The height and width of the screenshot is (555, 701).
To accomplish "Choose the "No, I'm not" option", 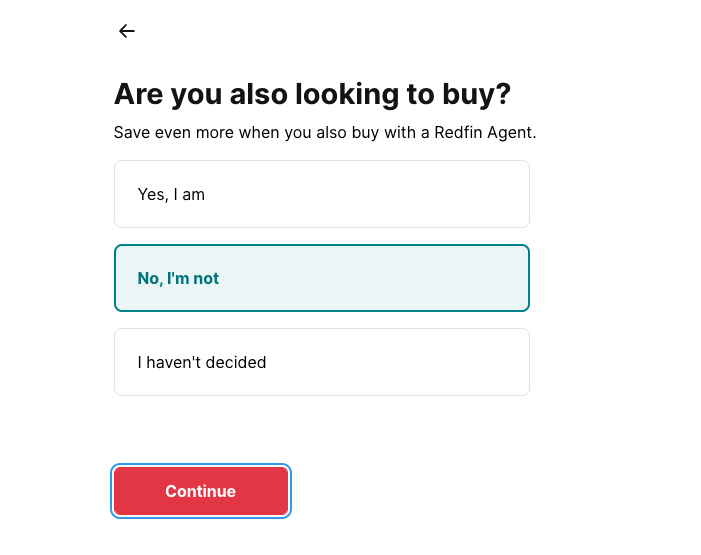I will coord(321,278).
